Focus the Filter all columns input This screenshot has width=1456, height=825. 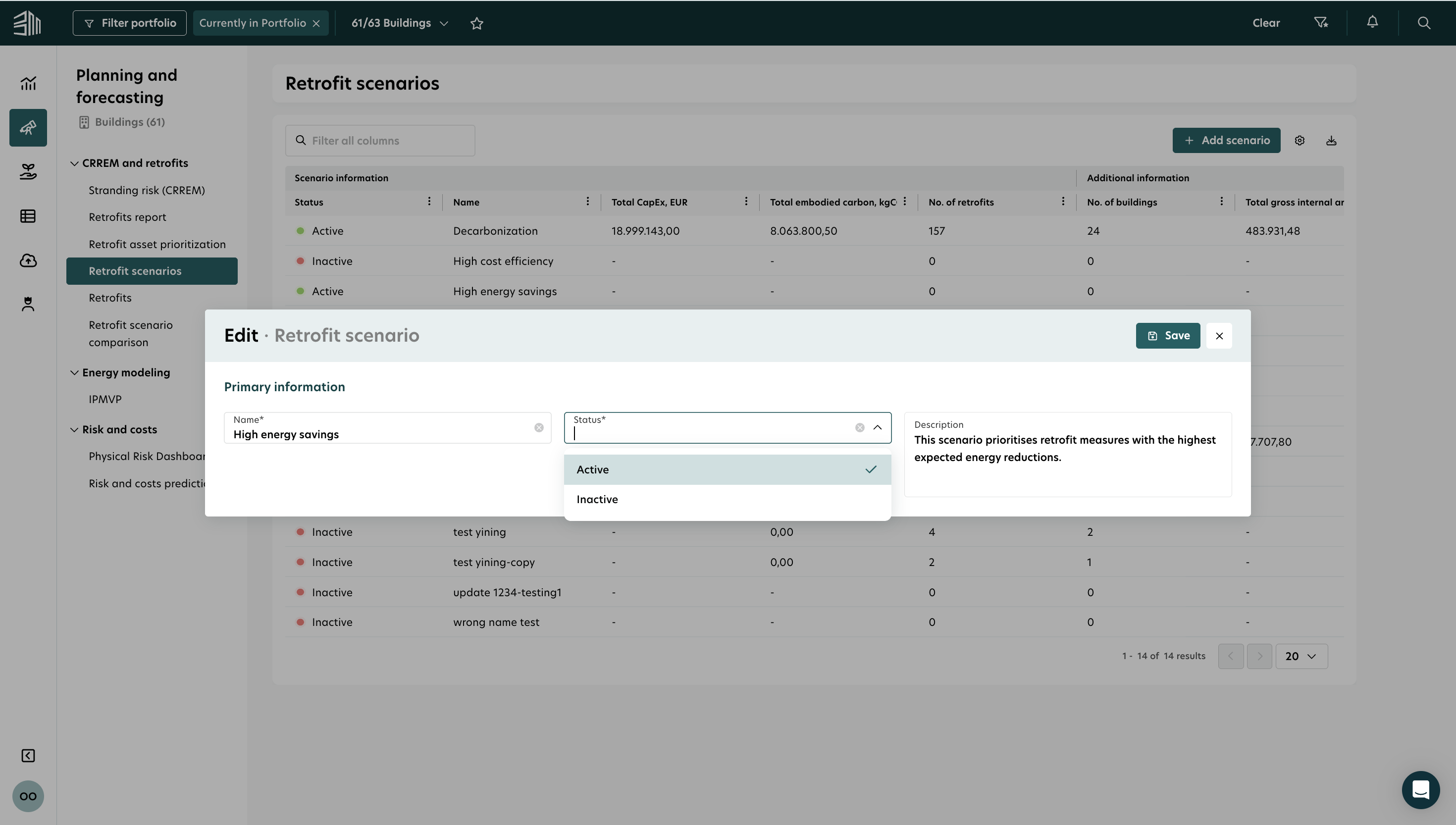tap(380, 141)
